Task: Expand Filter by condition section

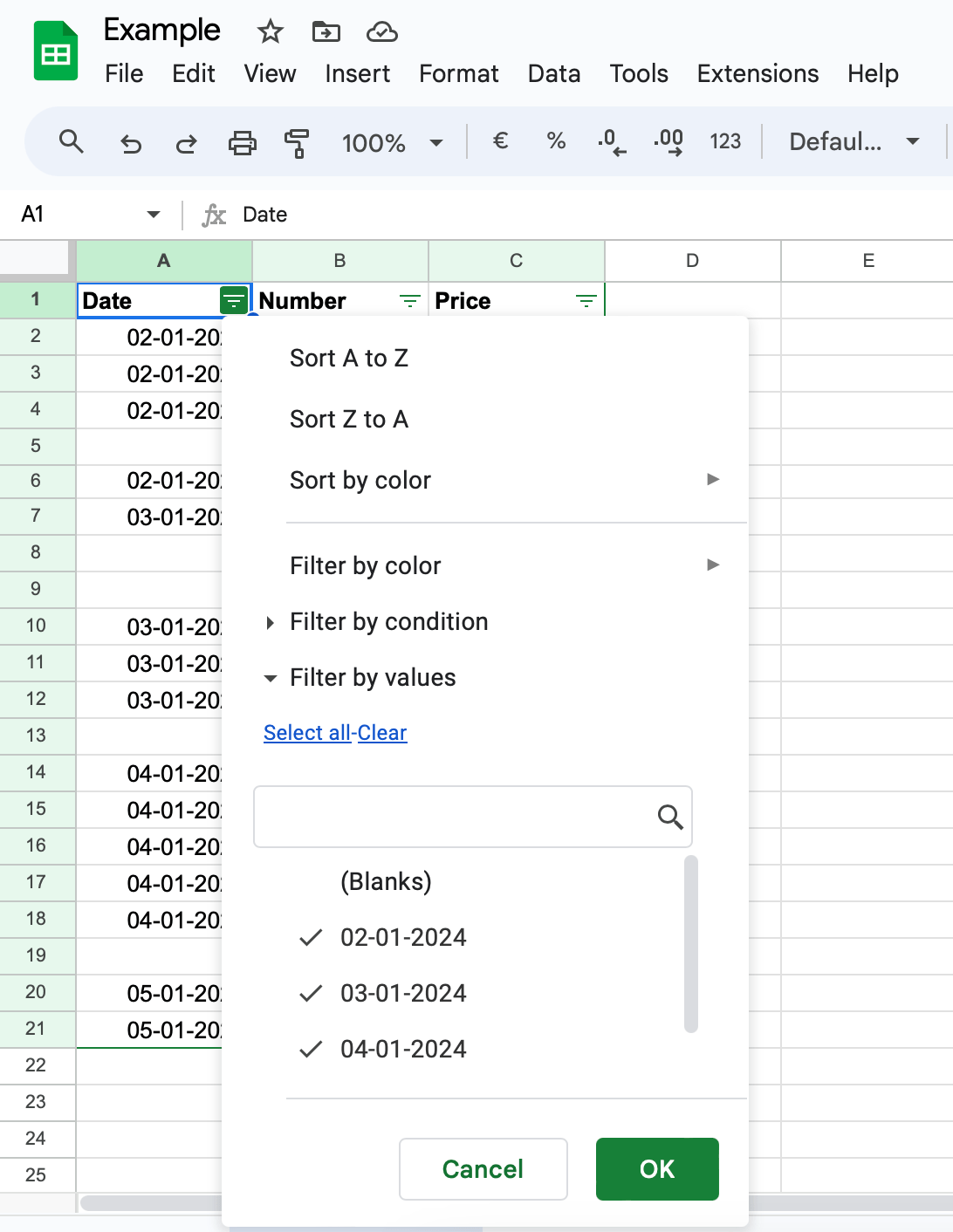Action: tap(387, 621)
